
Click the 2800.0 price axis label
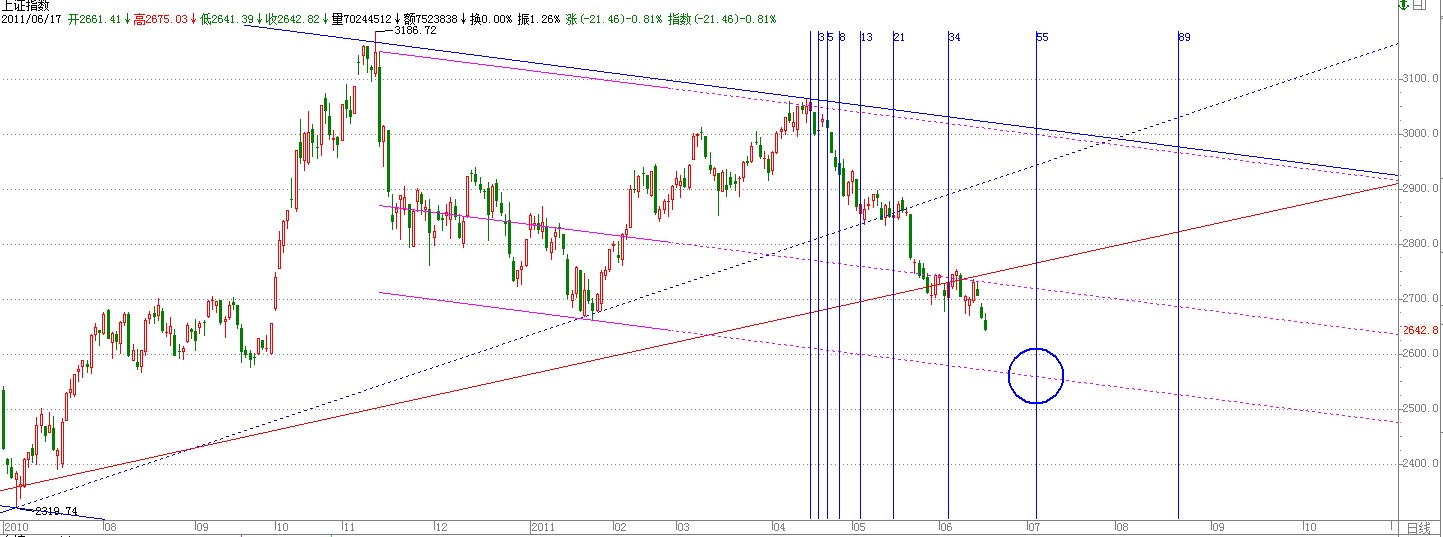coord(1420,243)
